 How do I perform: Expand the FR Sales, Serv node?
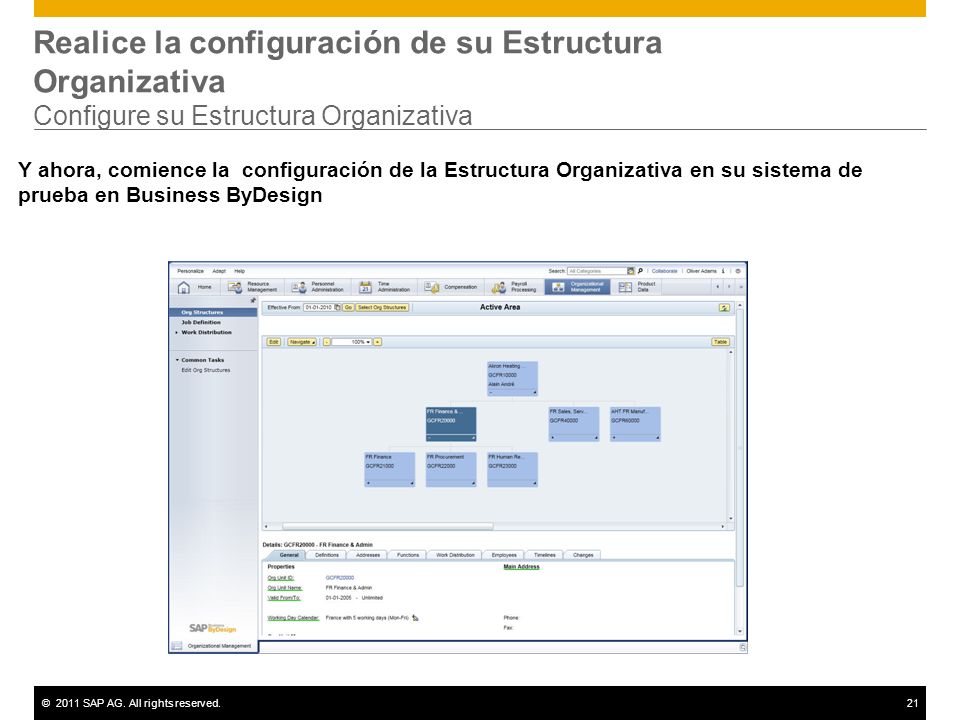(553, 438)
